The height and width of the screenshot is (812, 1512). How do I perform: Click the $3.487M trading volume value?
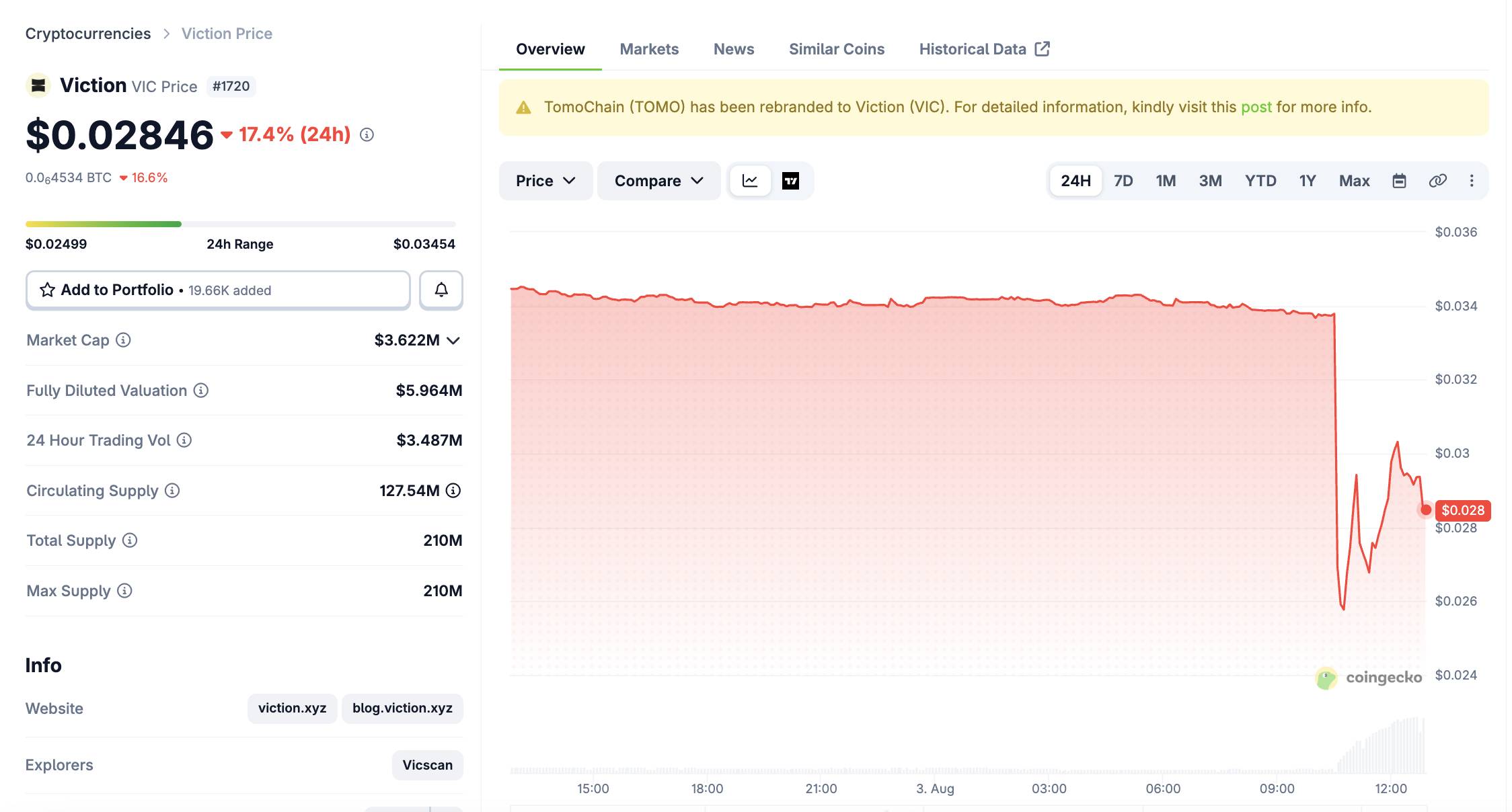point(429,440)
